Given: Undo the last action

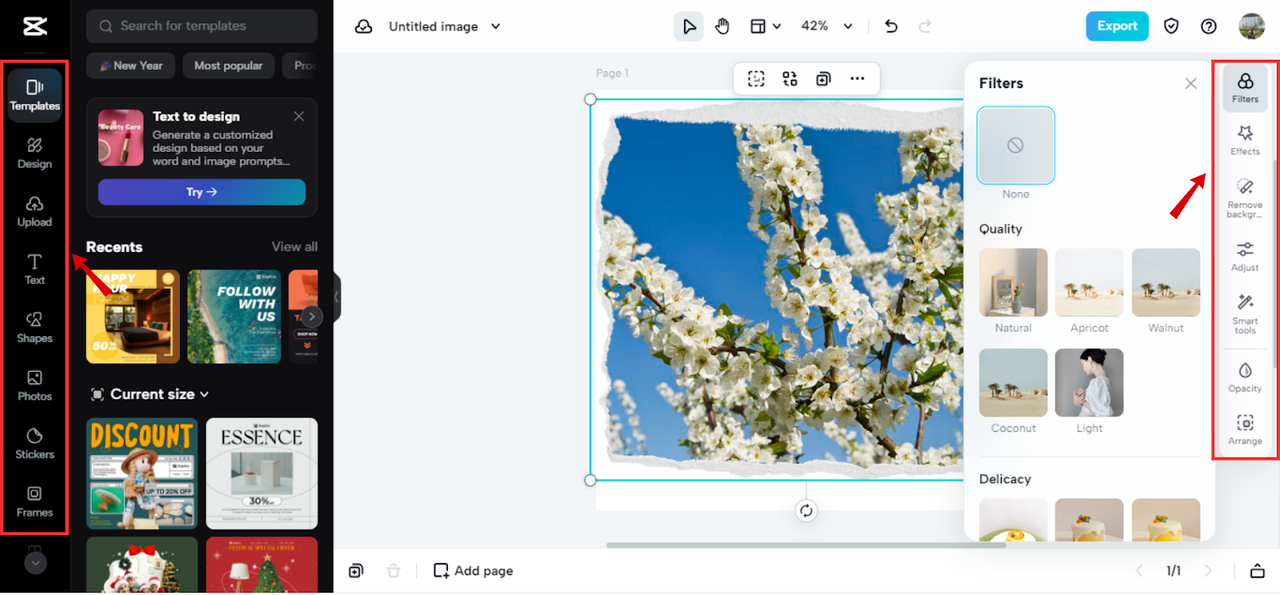Looking at the screenshot, I should coord(891,27).
